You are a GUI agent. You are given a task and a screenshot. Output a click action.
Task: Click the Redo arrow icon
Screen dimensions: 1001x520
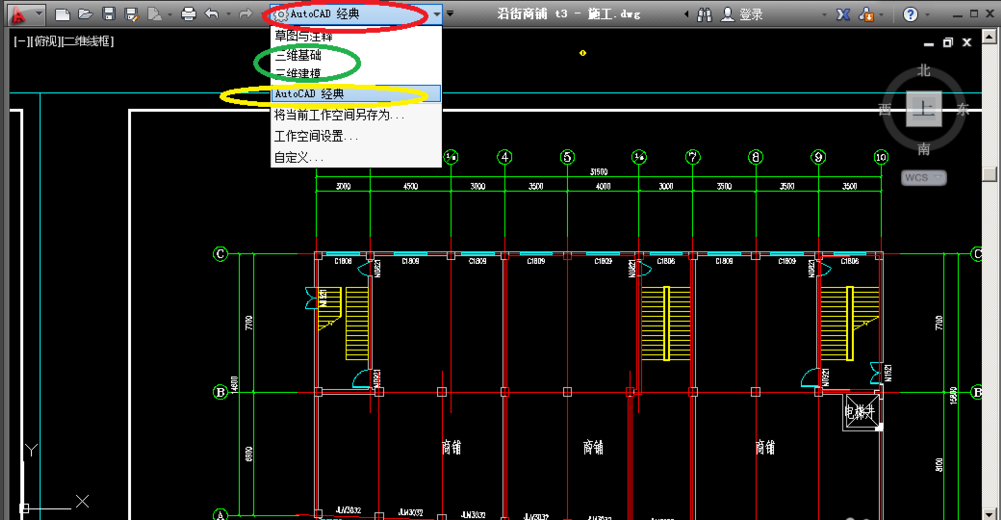pos(245,14)
